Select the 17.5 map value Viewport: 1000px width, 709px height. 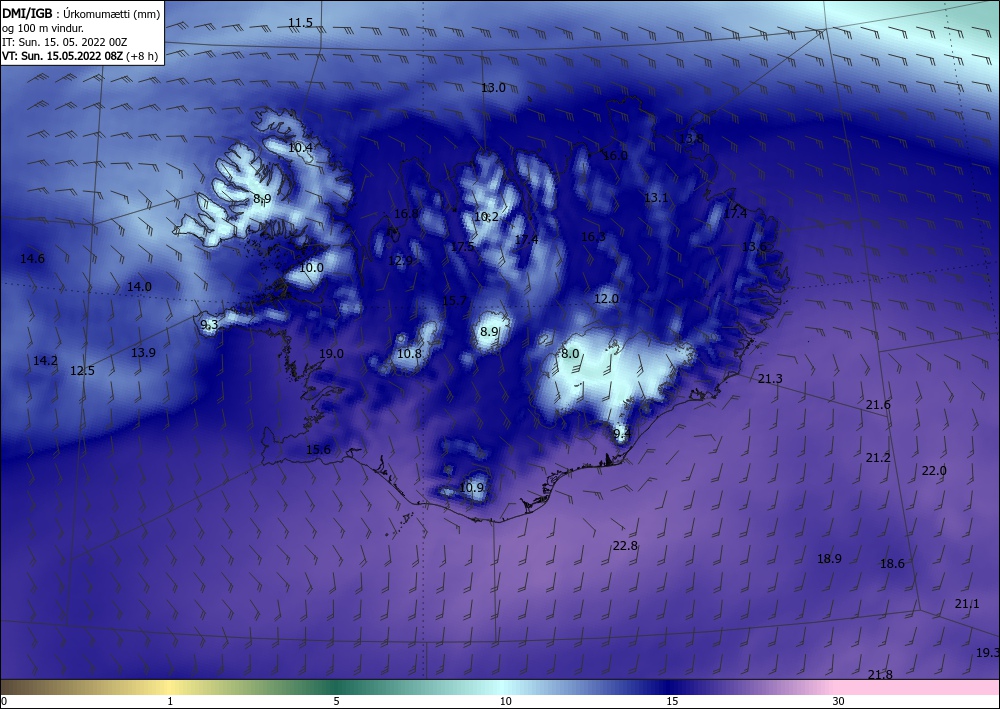point(462,247)
